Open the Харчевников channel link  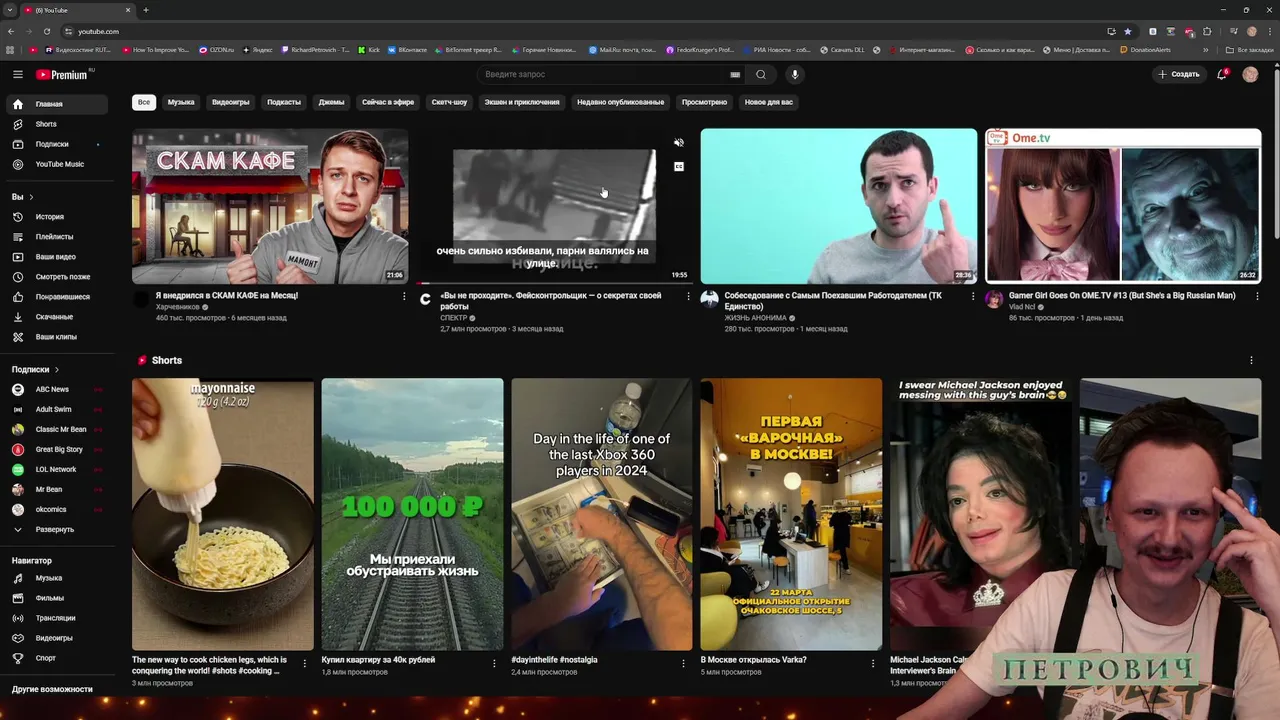(x=177, y=307)
